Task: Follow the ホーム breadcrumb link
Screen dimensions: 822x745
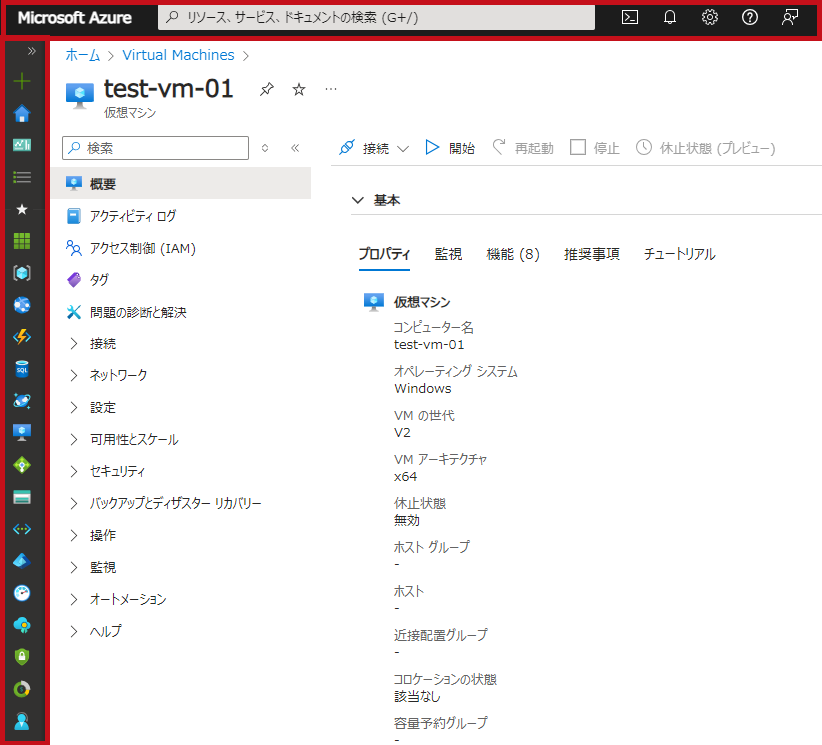Action: click(82, 55)
